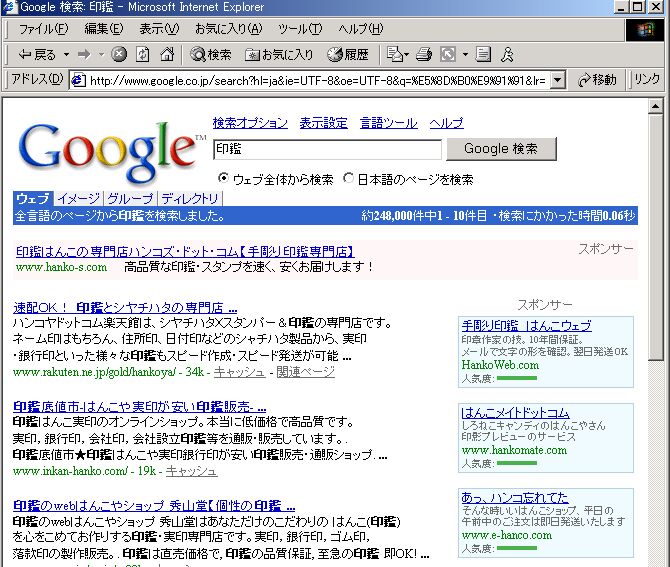Click the Google search text field
670x567 pixels.
(327, 149)
